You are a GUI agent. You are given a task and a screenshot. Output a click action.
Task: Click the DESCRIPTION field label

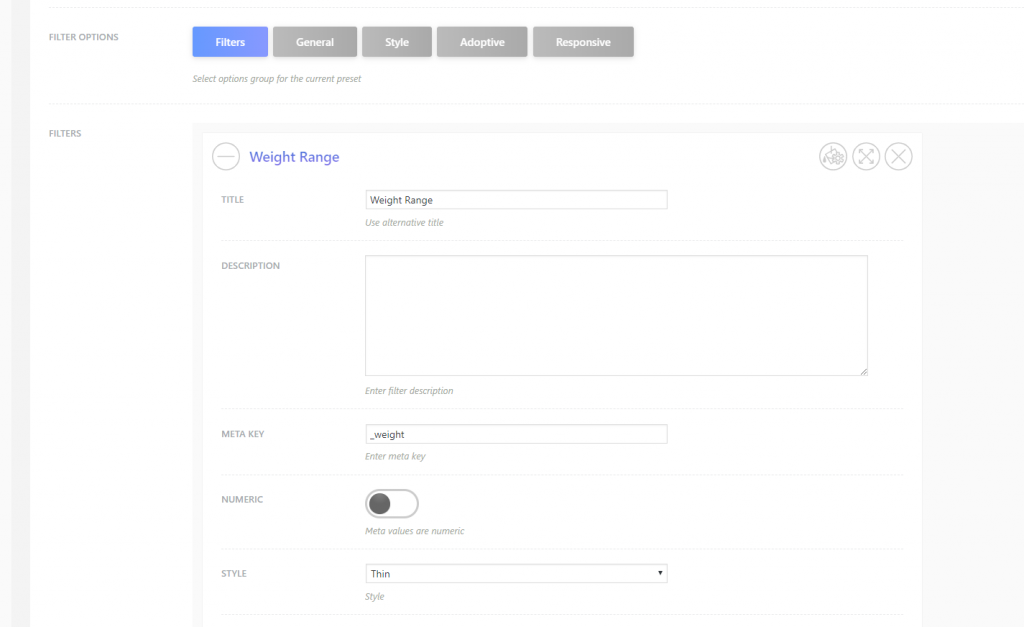click(x=250, y=266)
